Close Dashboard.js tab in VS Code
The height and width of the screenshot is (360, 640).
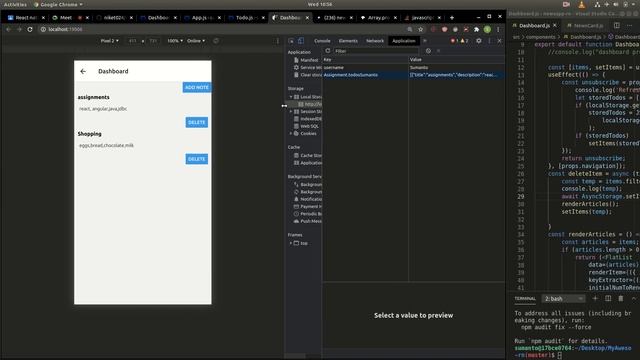pyautogui.click(x=555, y=26)
